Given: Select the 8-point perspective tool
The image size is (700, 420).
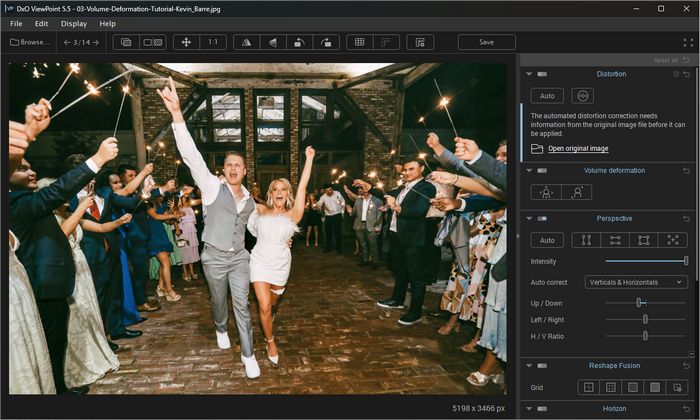Looking at the screenshot, I should 674,240.
